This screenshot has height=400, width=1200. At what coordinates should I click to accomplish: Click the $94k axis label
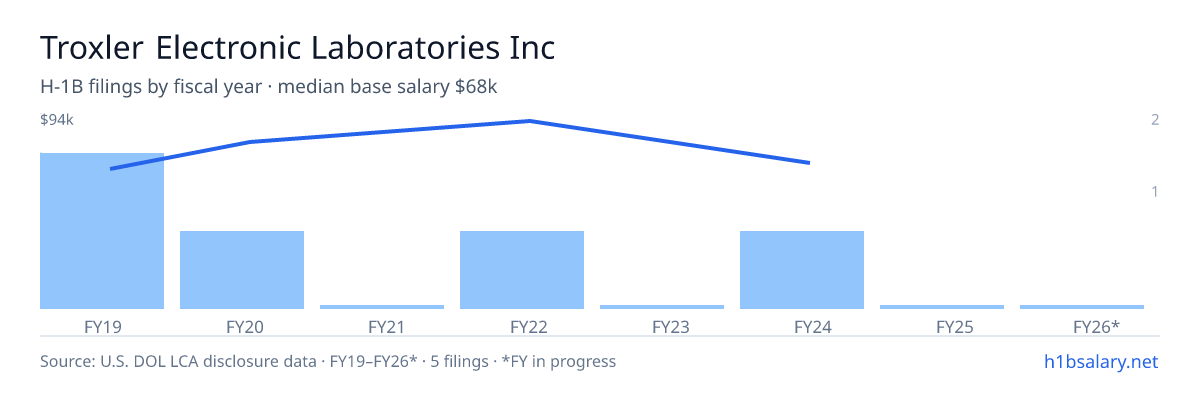[x=57, y=120]
